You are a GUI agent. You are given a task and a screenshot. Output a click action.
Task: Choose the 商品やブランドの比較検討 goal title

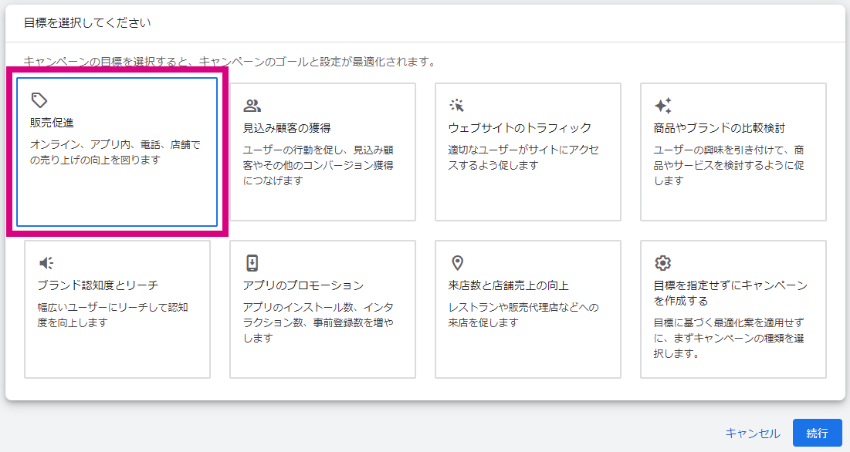tap(719, 128)
